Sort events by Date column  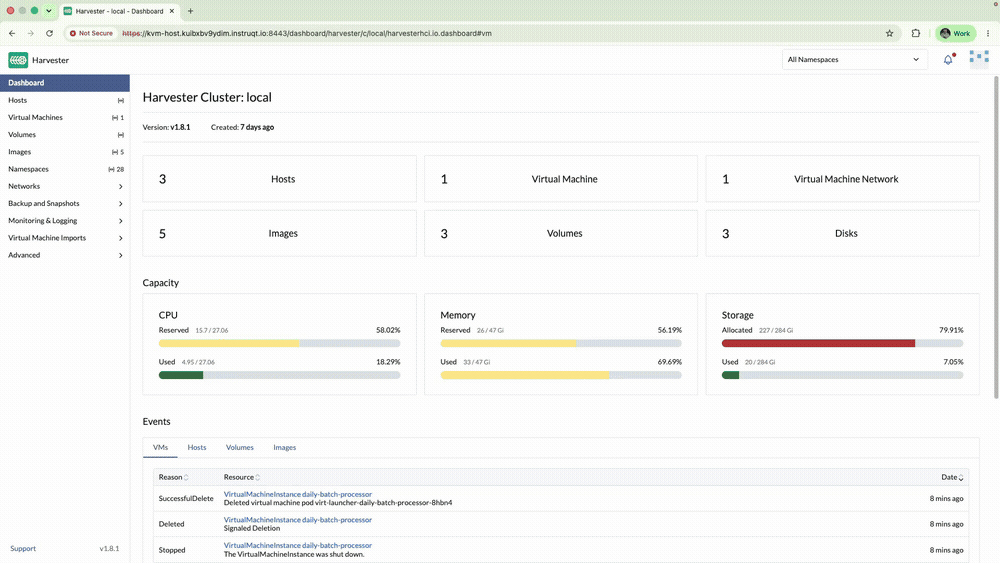[952, 477]
